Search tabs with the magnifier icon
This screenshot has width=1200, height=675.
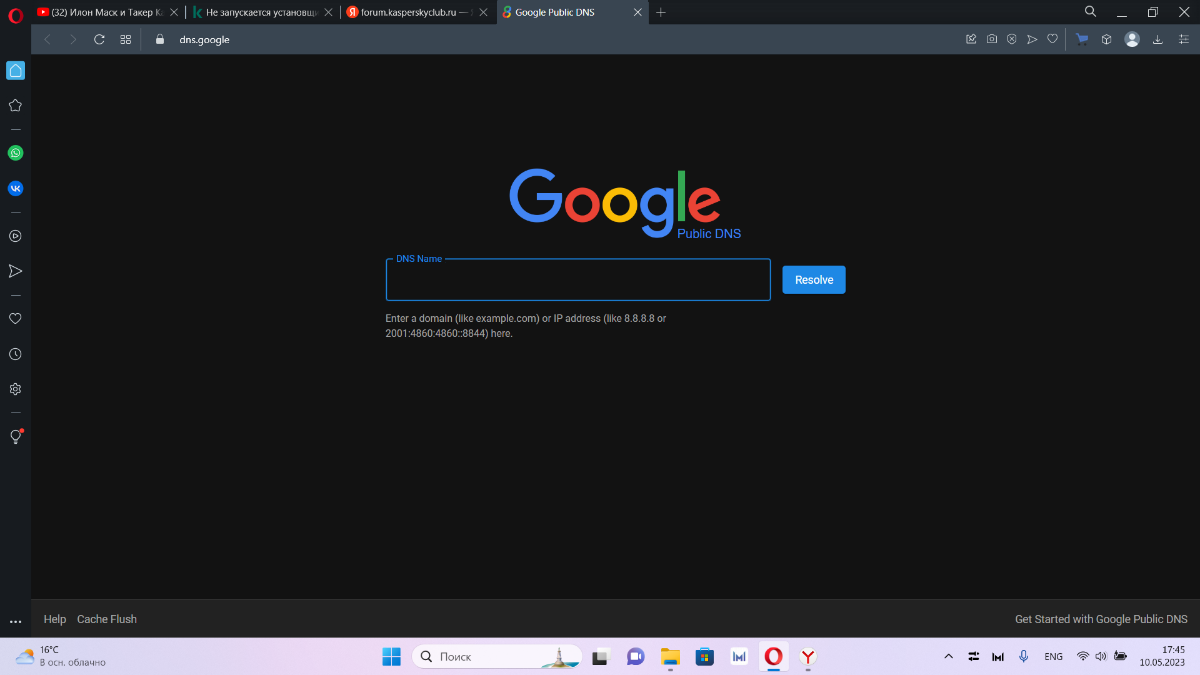[x=1091, y=11]
